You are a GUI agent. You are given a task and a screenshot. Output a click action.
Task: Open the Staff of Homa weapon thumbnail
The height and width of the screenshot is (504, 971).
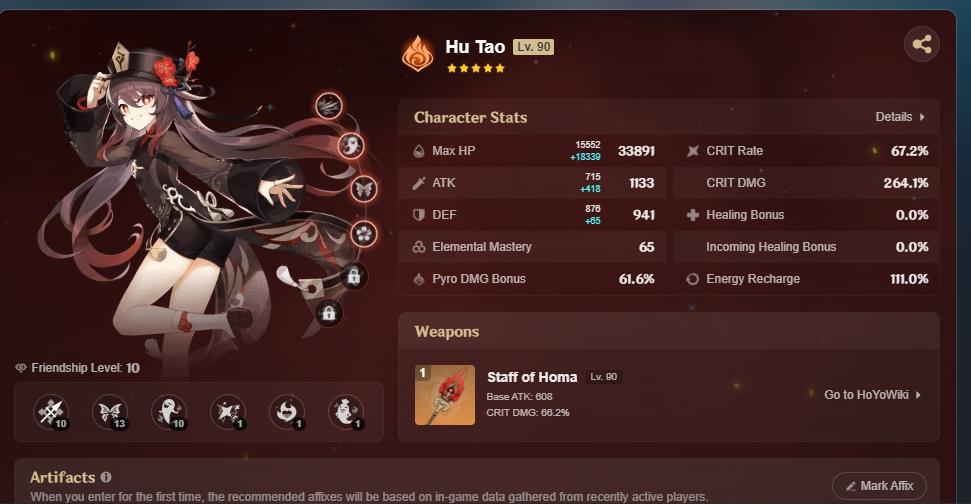pos(445,395)
